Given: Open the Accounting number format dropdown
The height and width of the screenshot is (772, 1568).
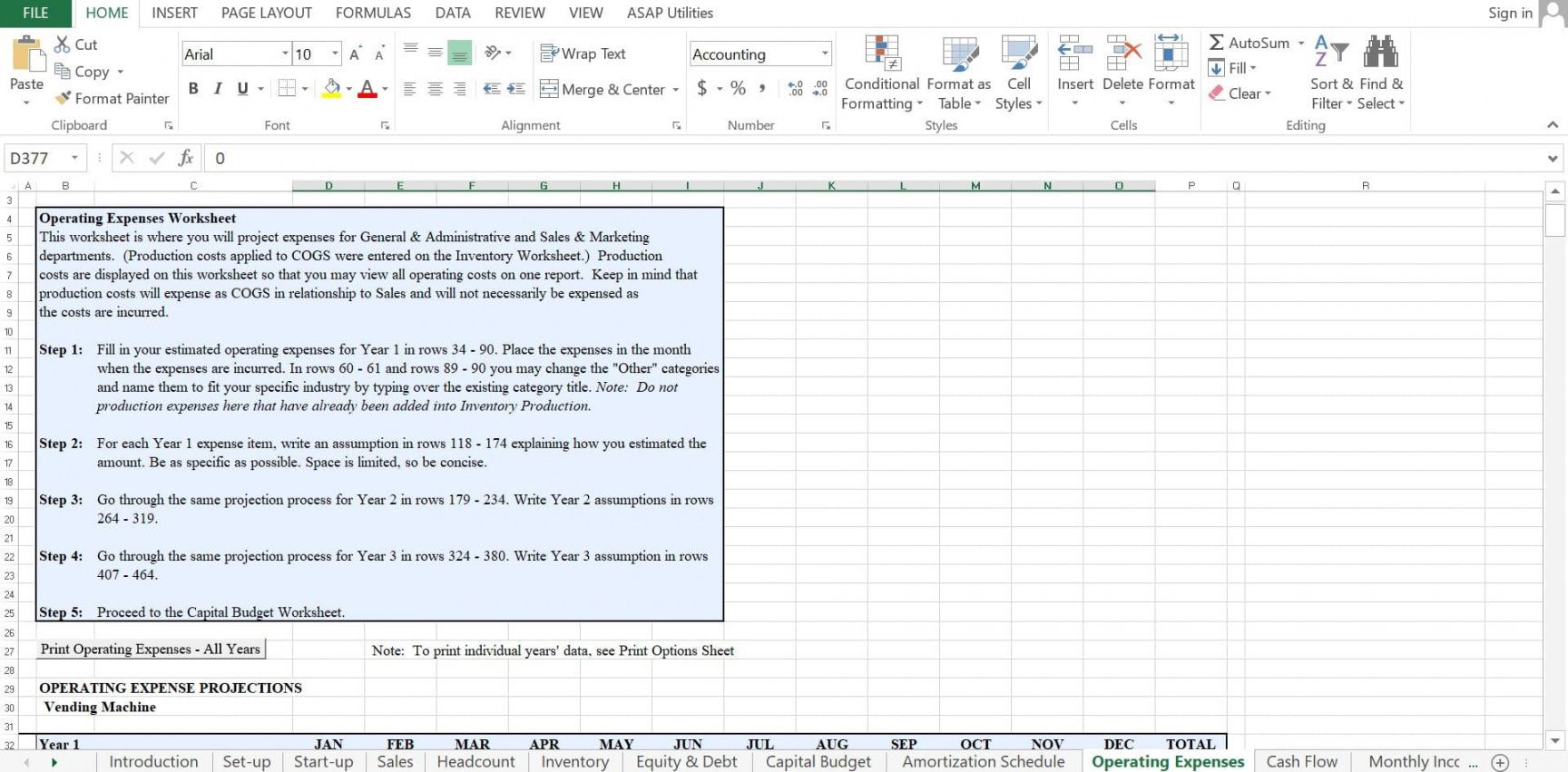Looking at the screenshot, I should [x=824, y=54].
